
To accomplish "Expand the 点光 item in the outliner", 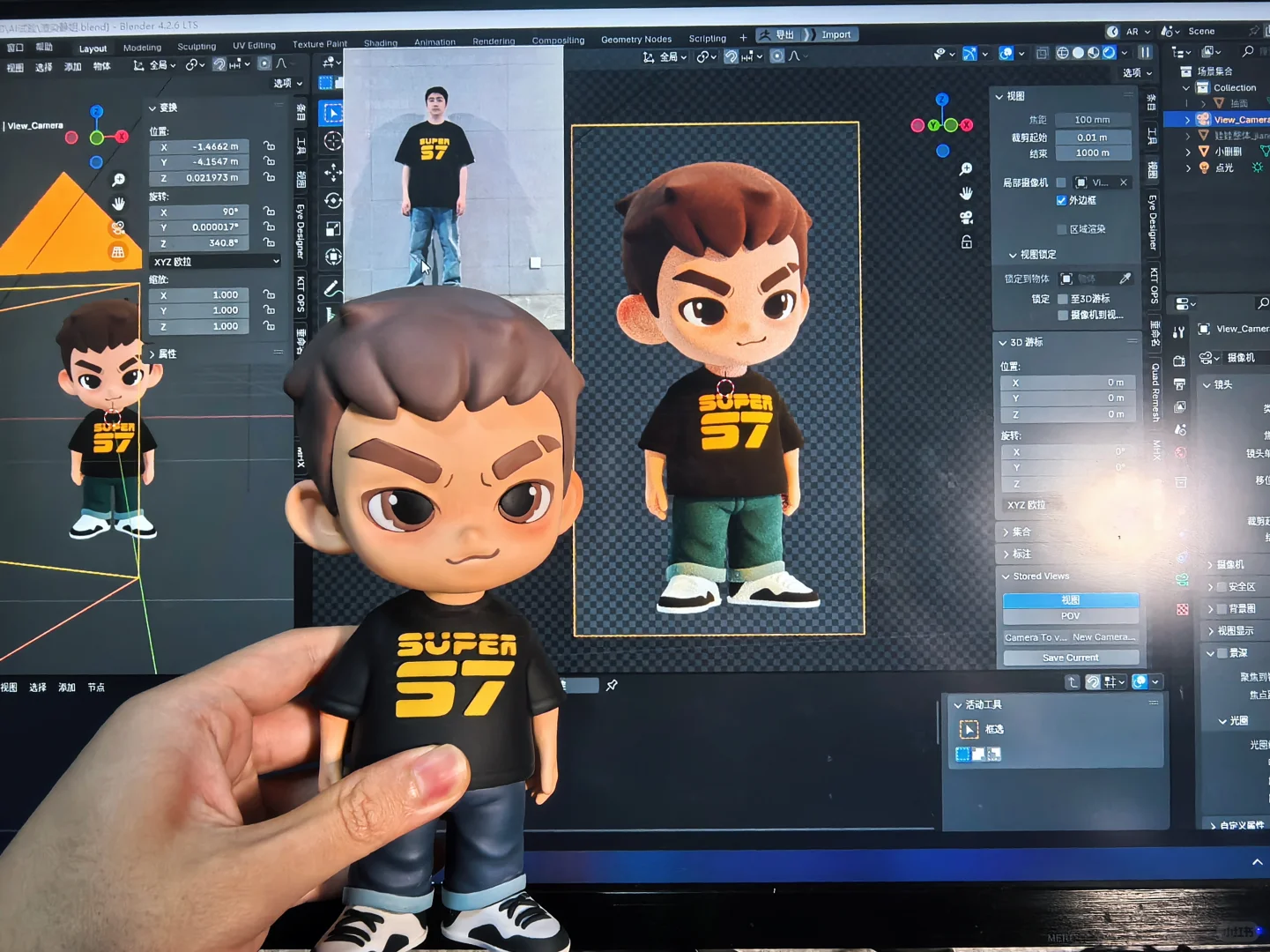I will (x=1189, y=167).
